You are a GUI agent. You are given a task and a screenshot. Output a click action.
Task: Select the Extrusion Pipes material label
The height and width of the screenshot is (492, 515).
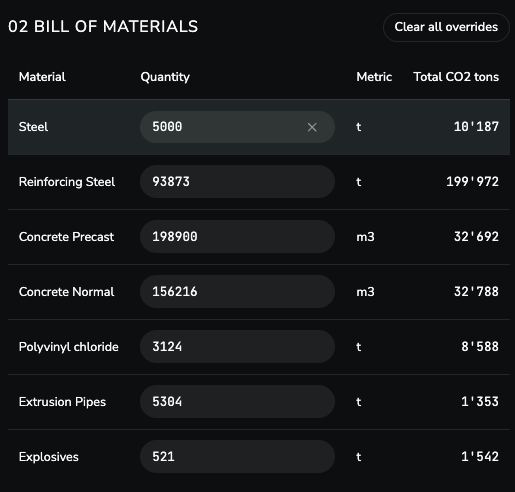[x=62, y=402]
